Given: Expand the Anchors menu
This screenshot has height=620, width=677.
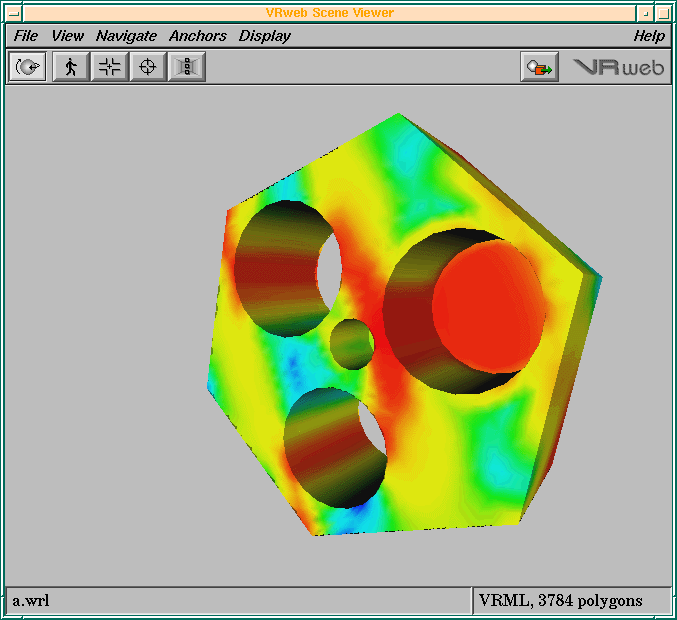Looking at the screenshot, I should click(197, 36).
